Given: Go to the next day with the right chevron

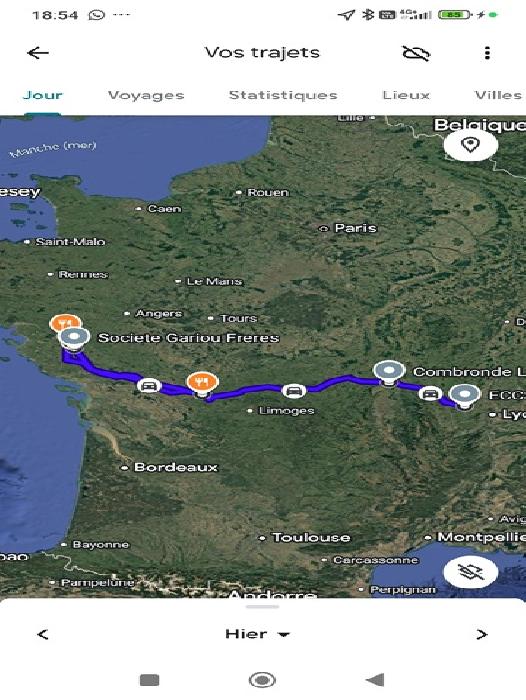Looking at the screenshot, I should (481, 634).
